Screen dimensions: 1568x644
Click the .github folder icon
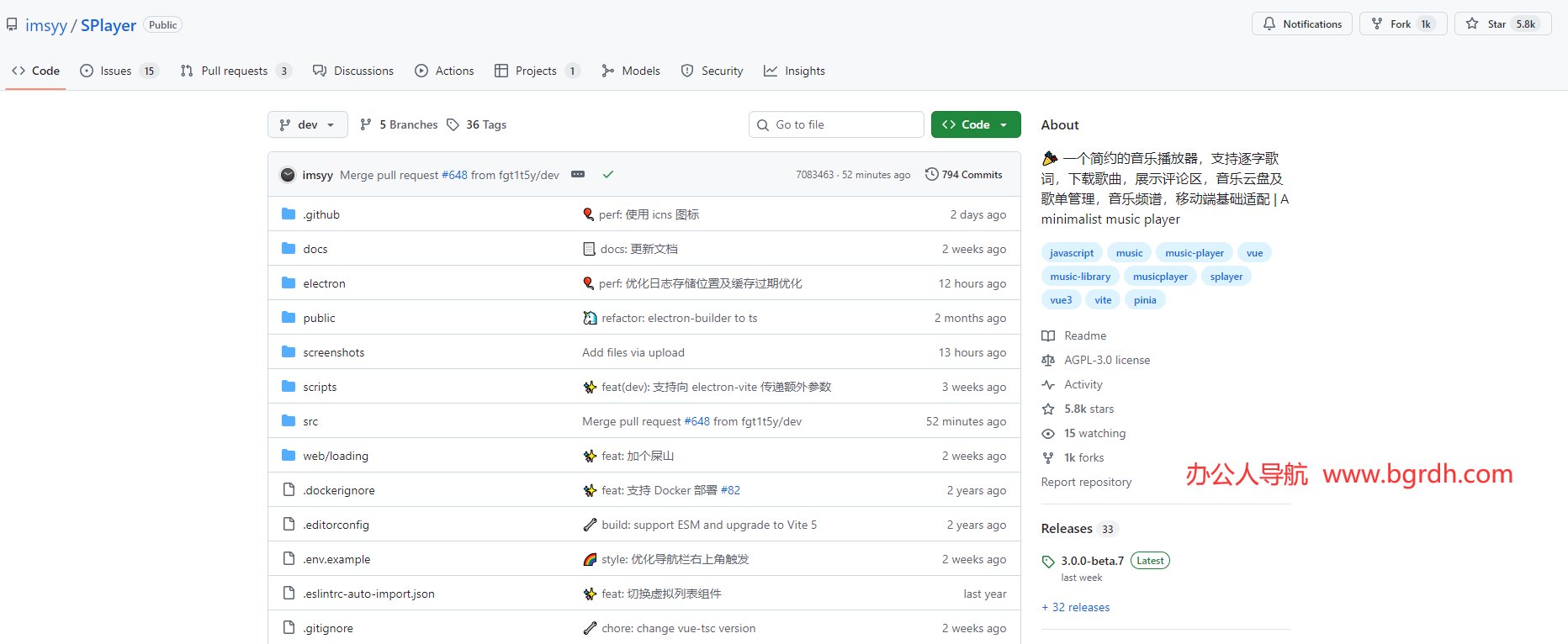289,214
